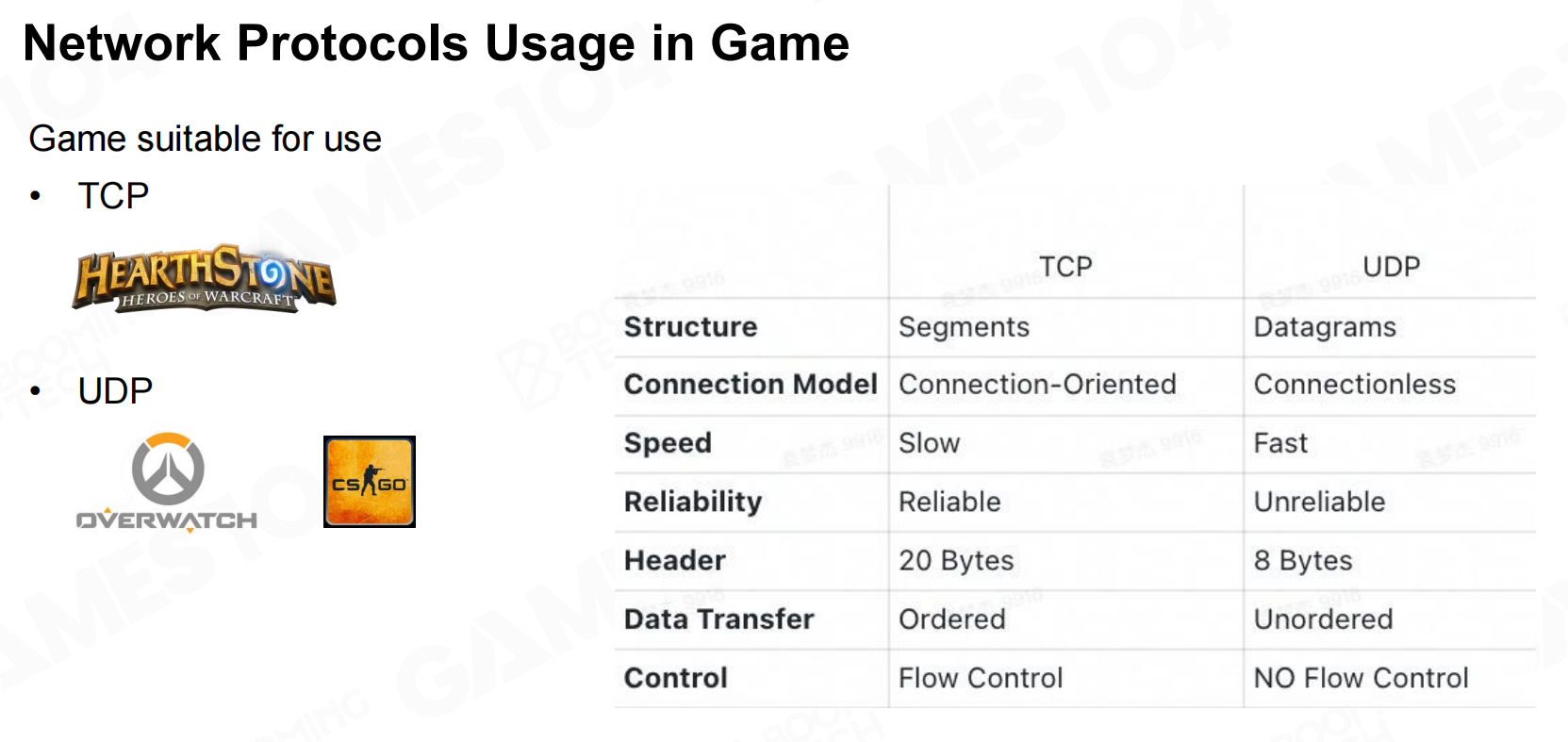Click the Hearthstone logo

(x=204, y=278)
